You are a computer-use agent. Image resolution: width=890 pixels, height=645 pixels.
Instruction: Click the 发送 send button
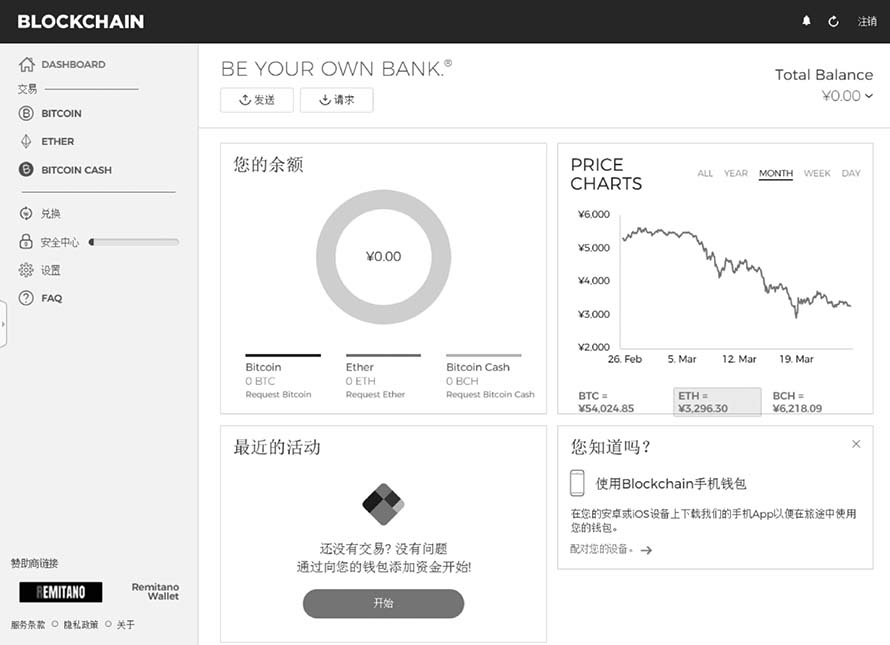point(257,100)
